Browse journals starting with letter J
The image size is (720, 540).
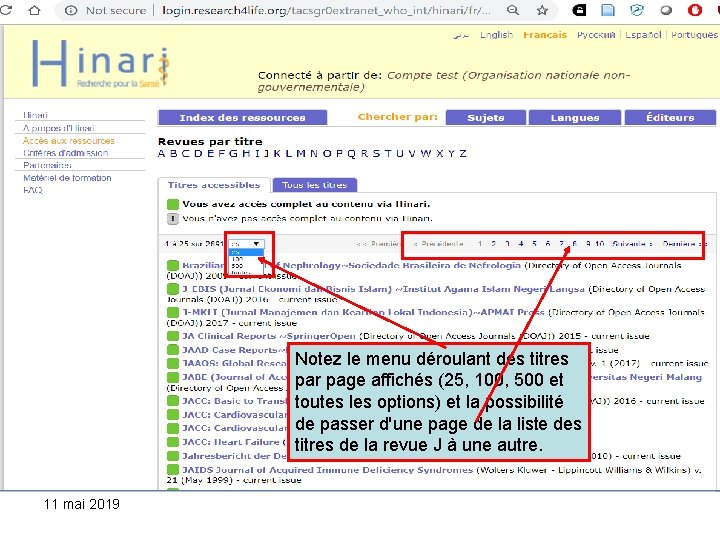click(266, 153)
